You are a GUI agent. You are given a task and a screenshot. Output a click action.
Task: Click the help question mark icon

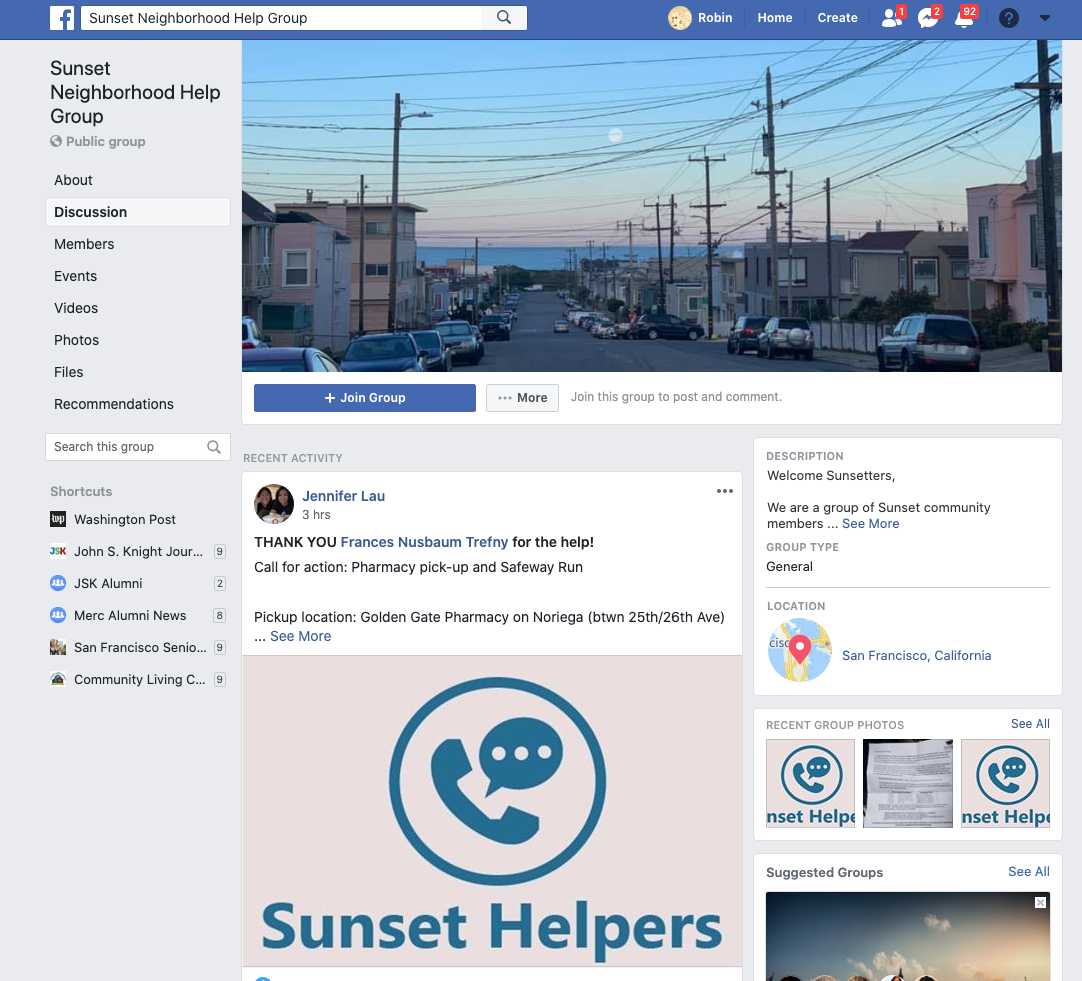(1009, 18)
